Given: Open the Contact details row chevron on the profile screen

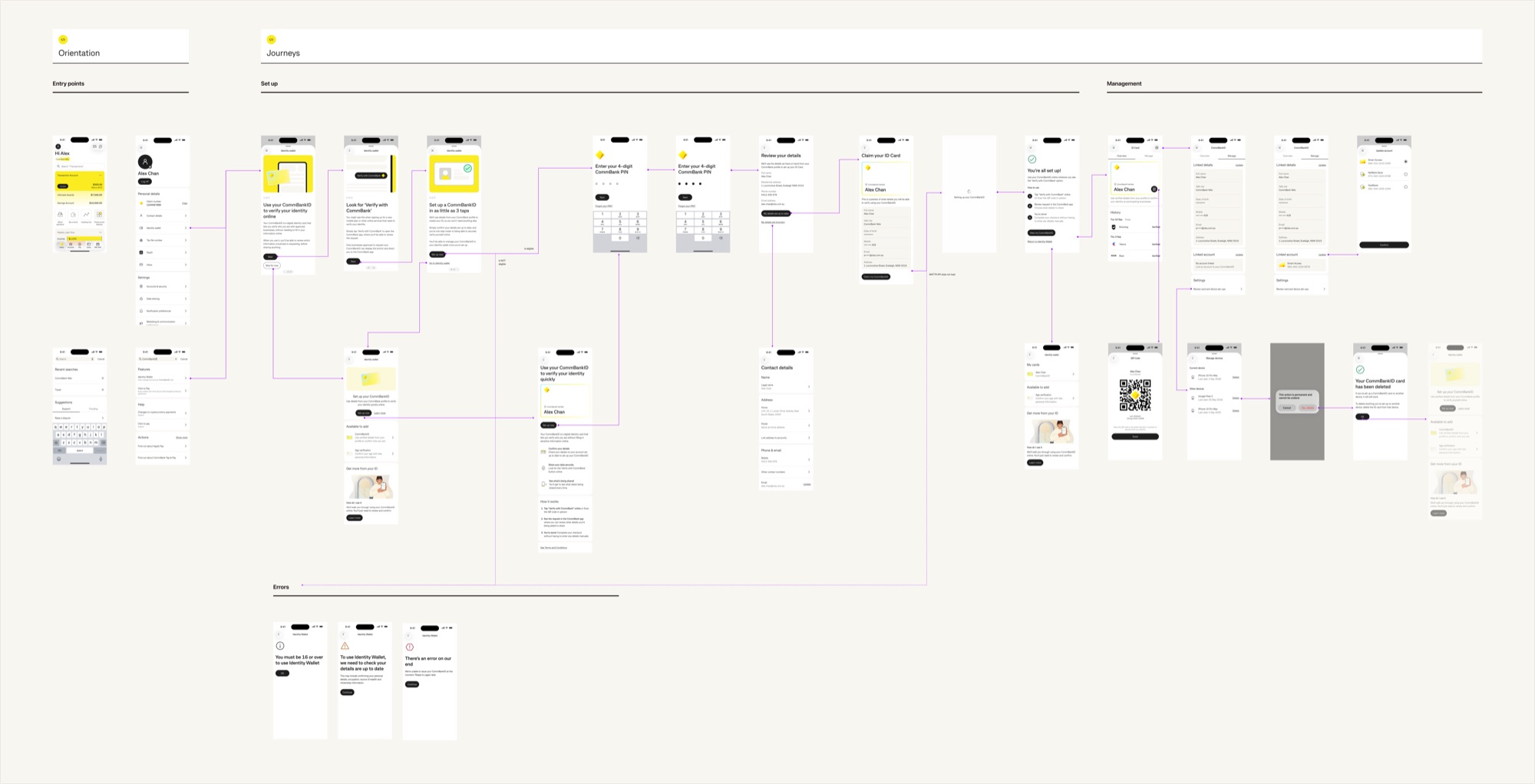Looking at the screenshot, I should 186,216.
